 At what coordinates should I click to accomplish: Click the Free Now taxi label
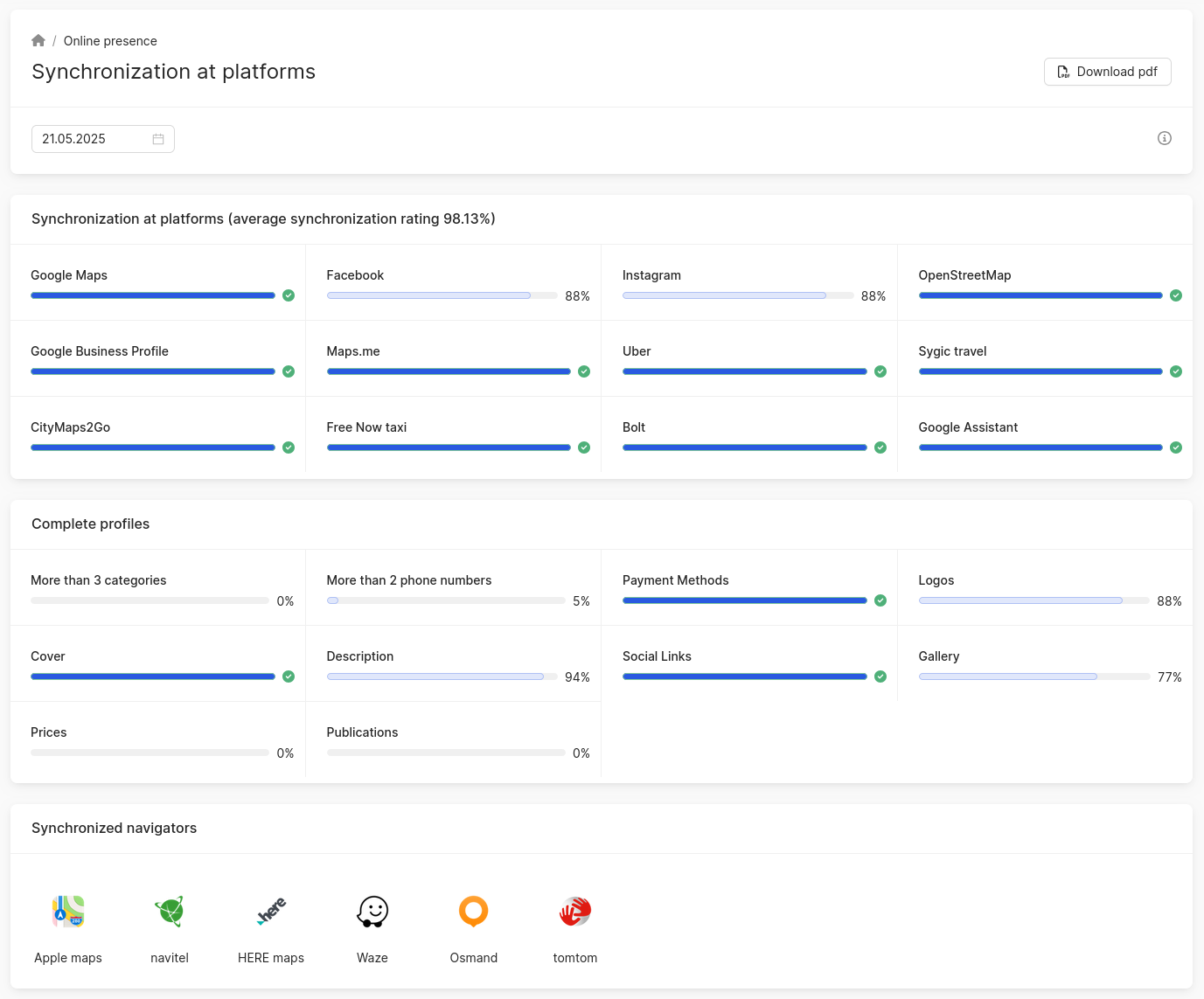(366, 427)
